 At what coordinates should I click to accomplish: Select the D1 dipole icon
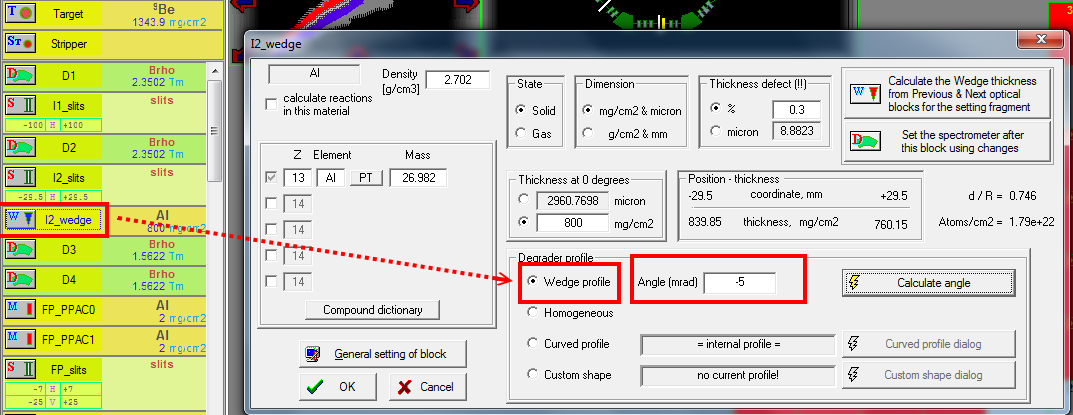click(x=19, y=76)
